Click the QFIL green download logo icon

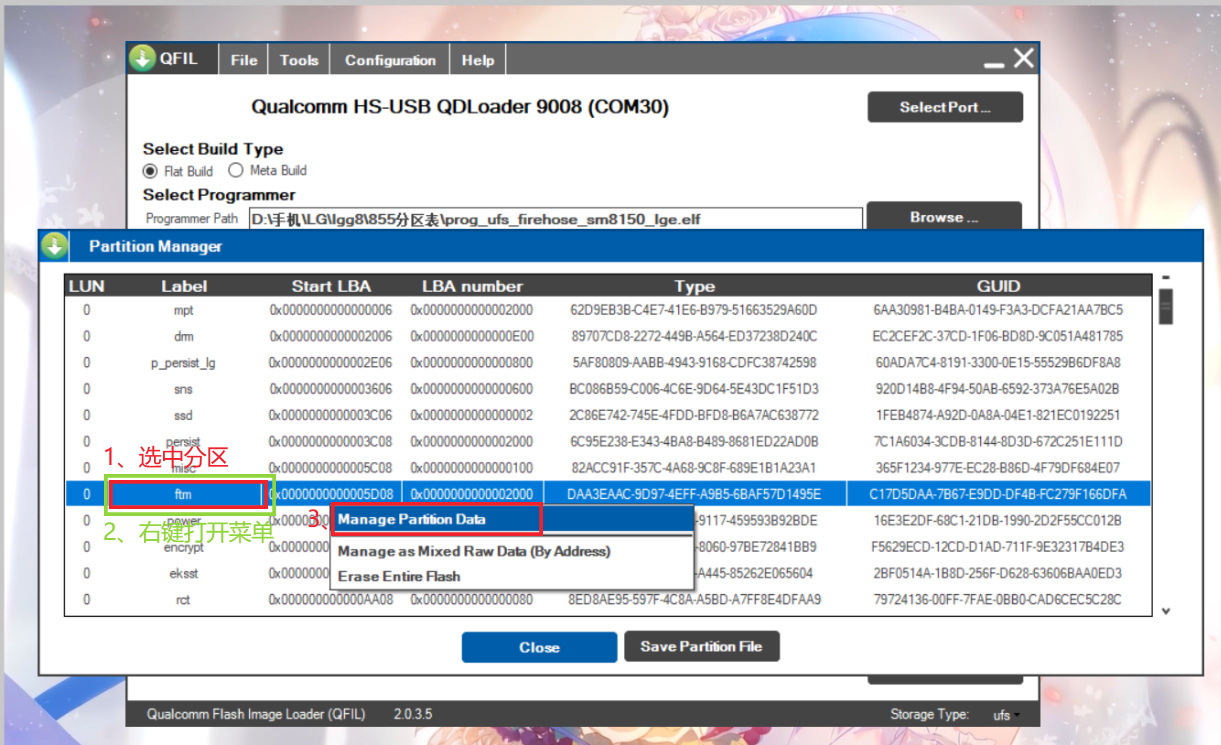coord(143,59)
